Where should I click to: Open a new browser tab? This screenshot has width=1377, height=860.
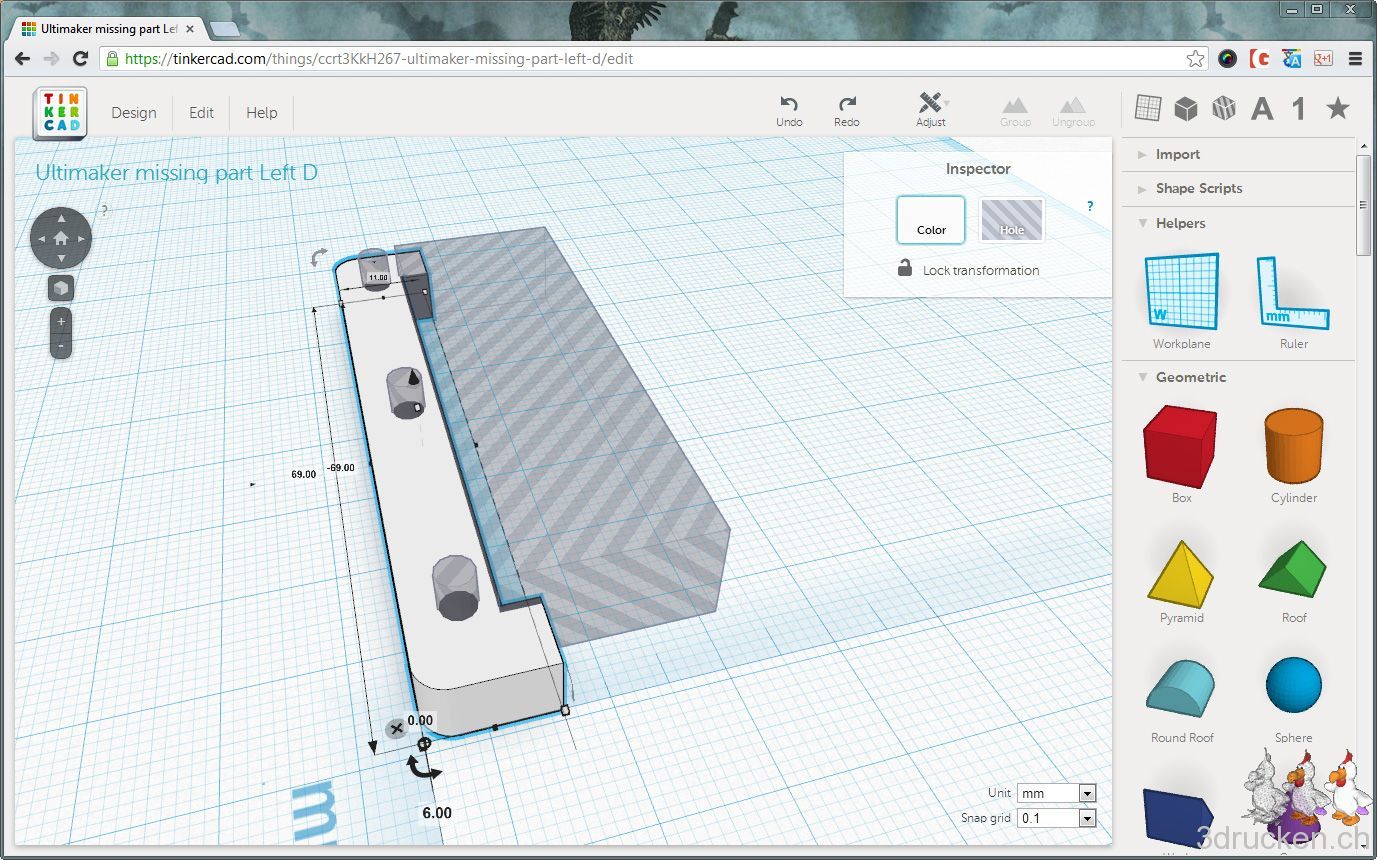point(224,29)
